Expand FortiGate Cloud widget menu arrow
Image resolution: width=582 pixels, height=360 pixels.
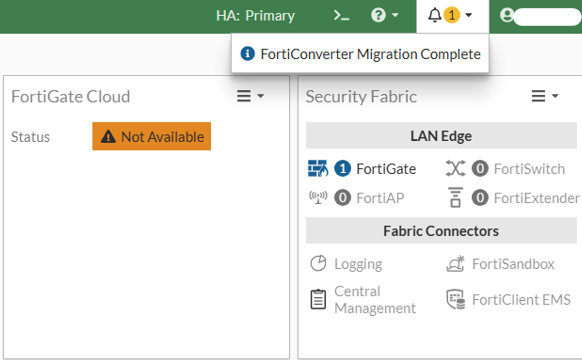(x=261, y=96)
